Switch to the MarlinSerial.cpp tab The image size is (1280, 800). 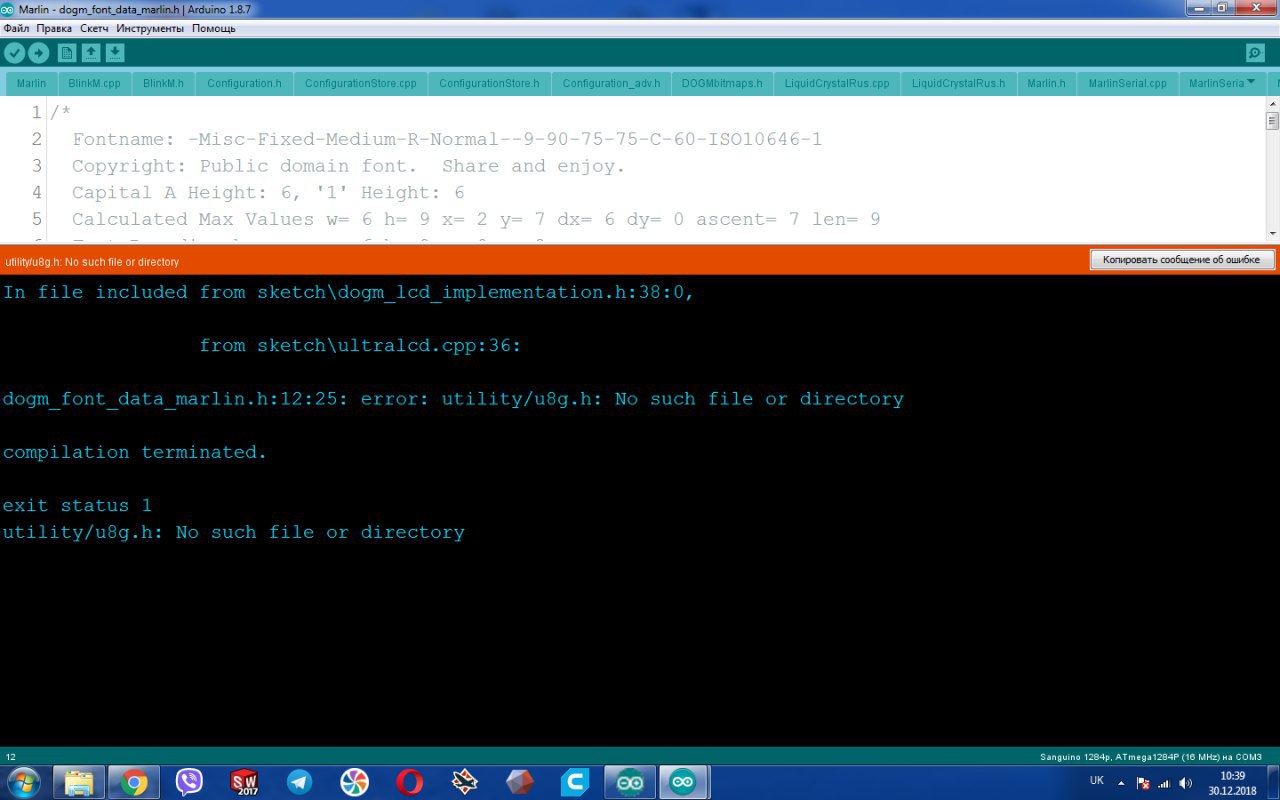pos(1127,83)
